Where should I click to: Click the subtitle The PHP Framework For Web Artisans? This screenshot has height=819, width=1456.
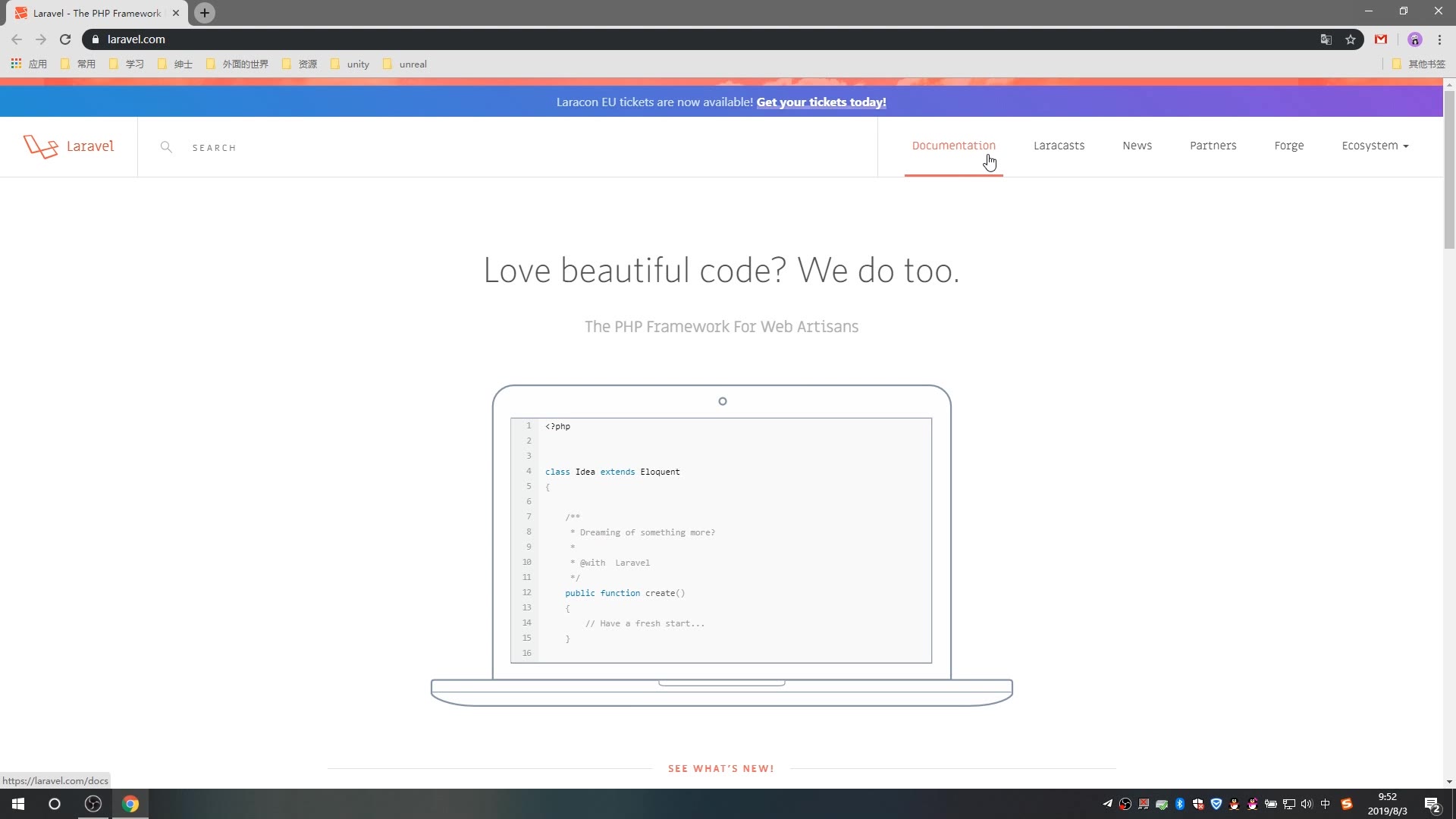tap(721, 327)
